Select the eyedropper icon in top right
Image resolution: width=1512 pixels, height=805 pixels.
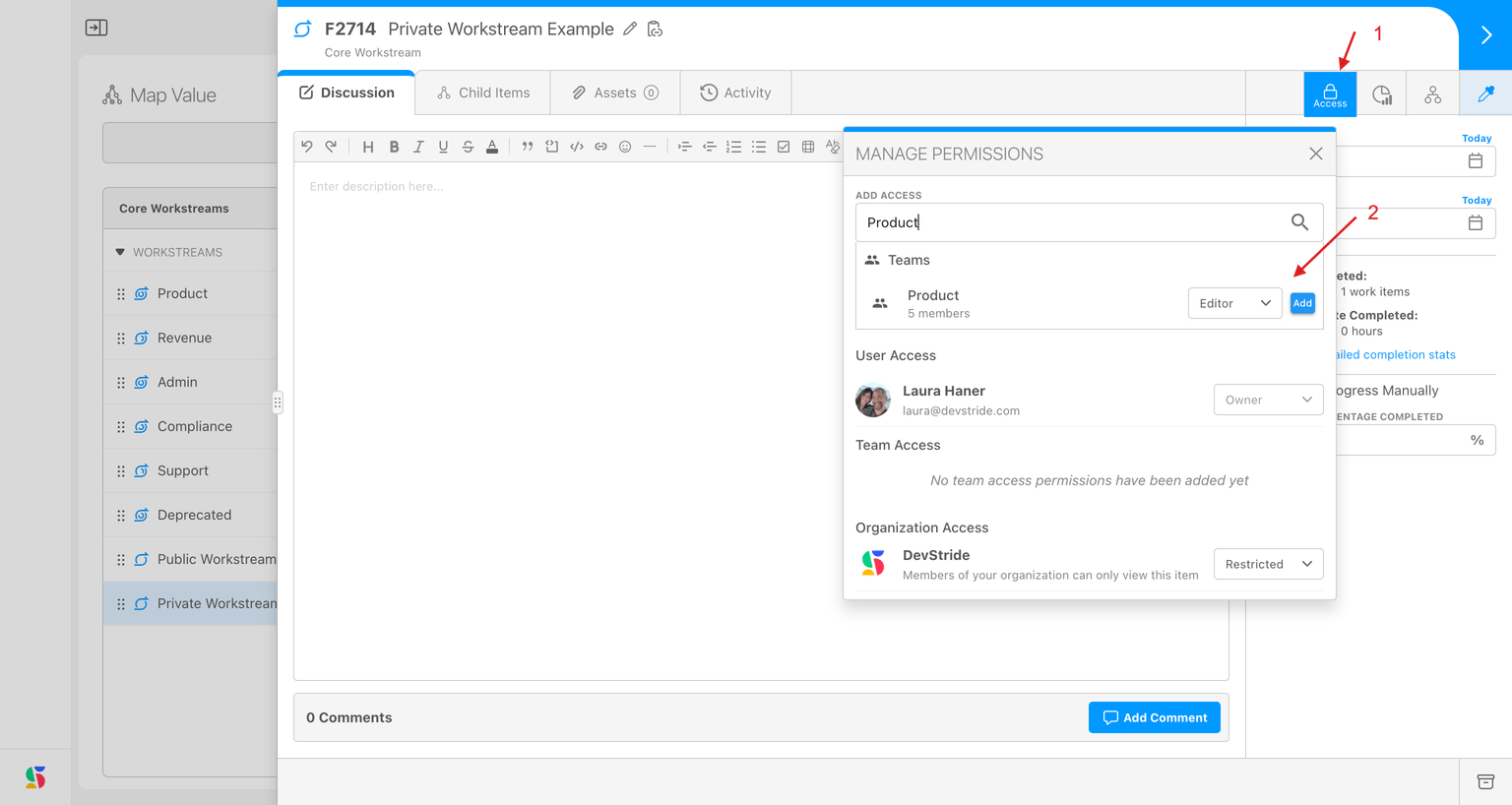1485,94
